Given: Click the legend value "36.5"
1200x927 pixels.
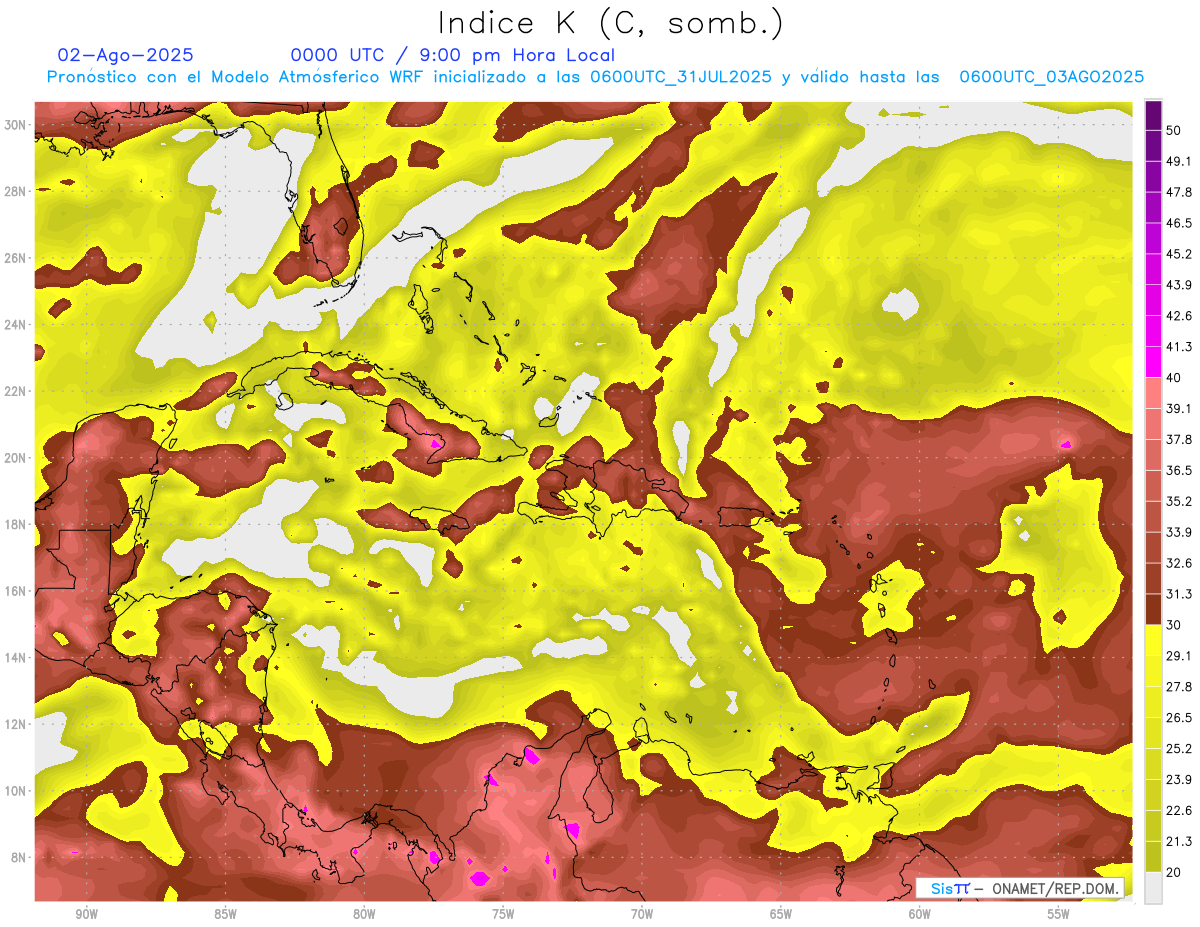Looking at the screenshot, I should point(1178,470).
